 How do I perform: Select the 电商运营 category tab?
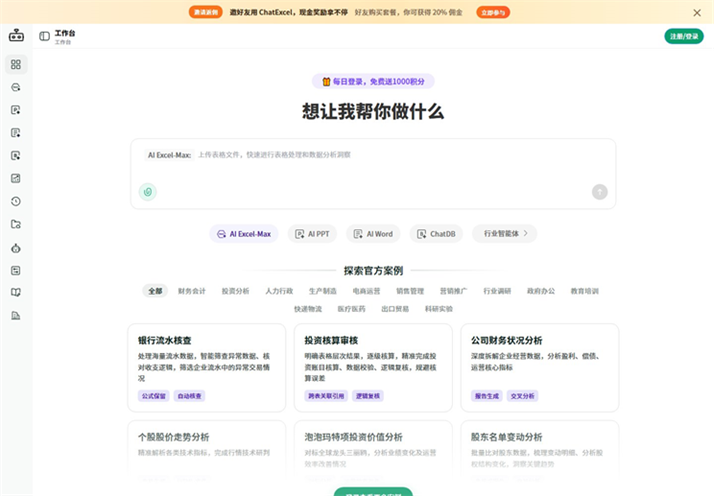click(x=366, y=291)
